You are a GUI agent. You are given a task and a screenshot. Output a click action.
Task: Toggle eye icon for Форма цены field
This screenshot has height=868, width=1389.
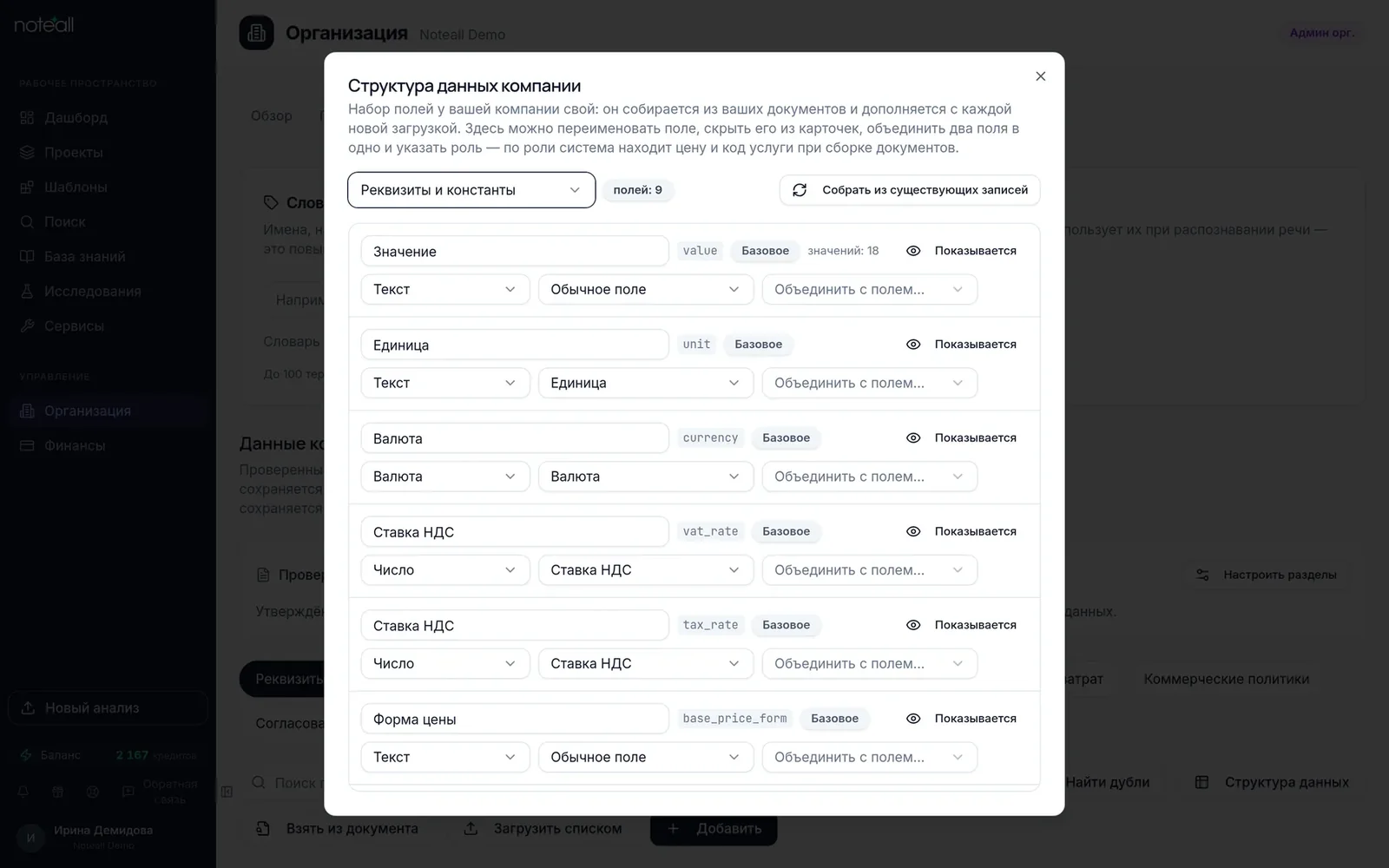(913, 719)
